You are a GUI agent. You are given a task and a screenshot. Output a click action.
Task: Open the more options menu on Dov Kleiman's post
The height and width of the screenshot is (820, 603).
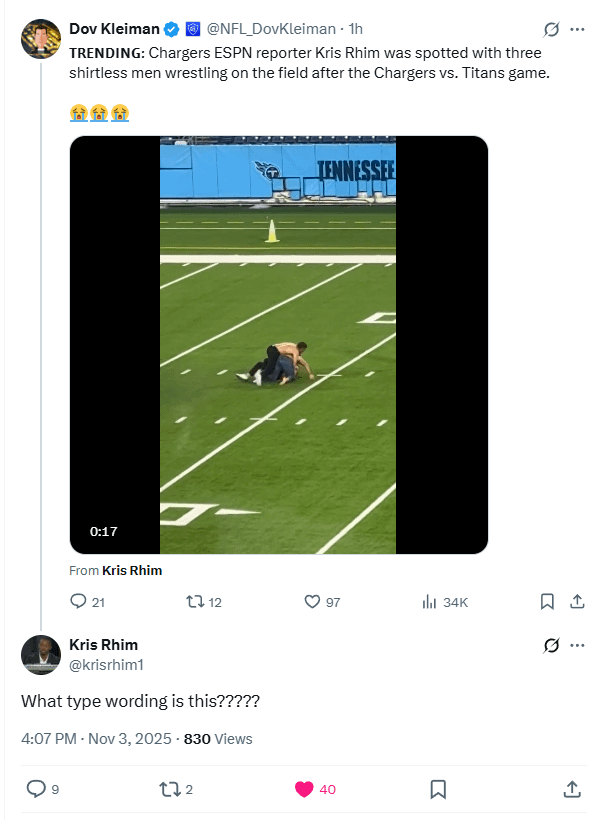[577, 29]
